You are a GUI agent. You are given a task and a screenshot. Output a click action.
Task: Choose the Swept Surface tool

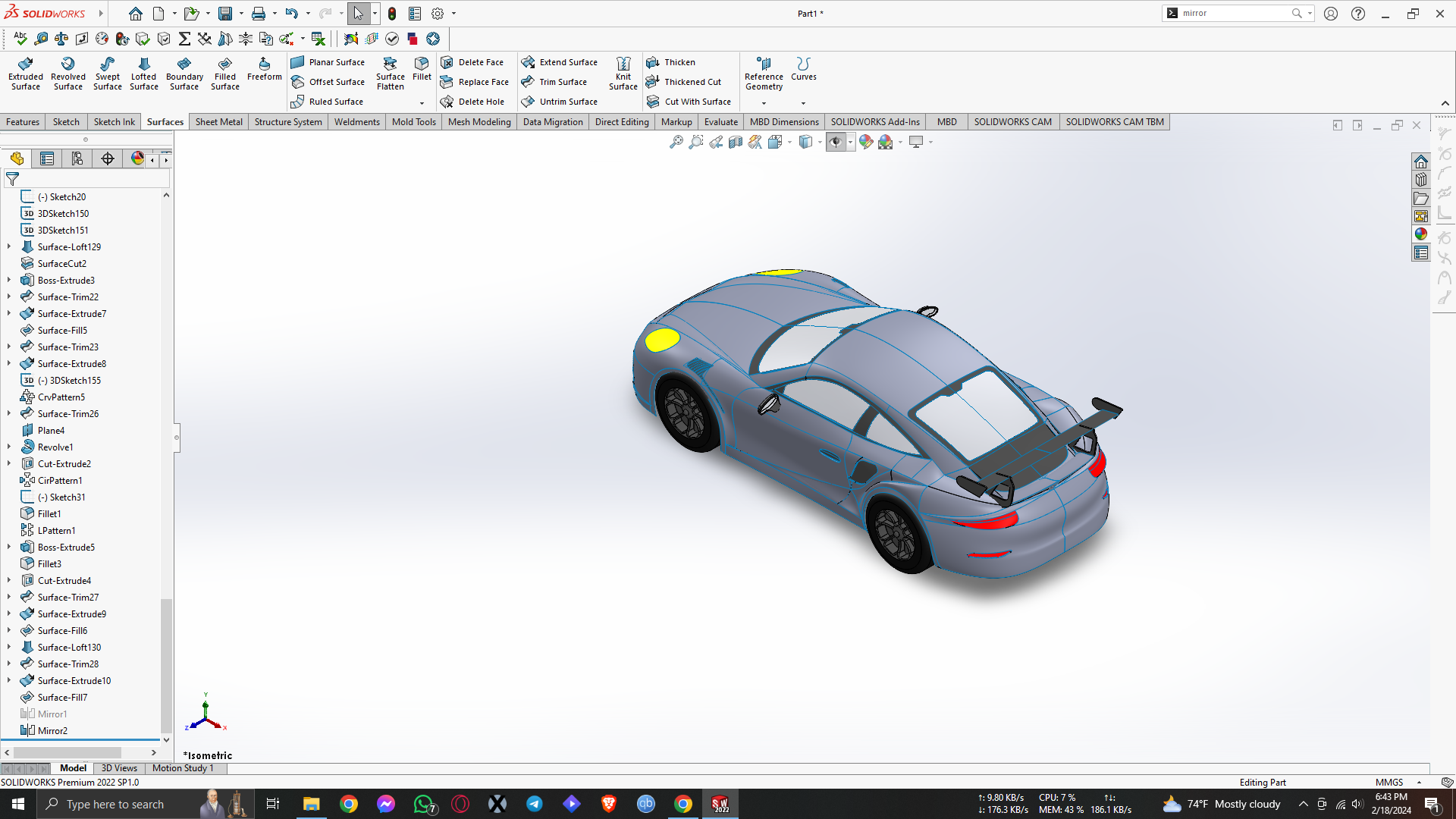(107, 74)
